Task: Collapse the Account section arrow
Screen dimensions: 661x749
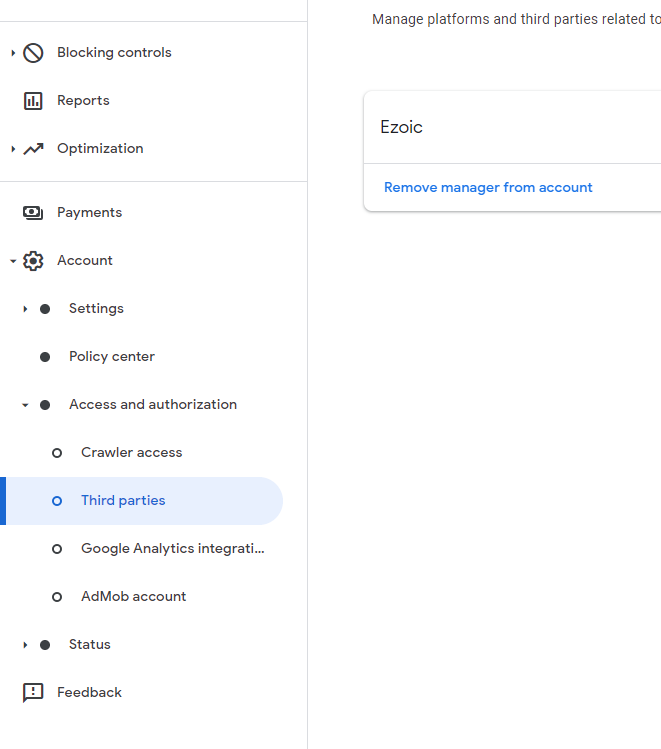Action: [13, 261]
